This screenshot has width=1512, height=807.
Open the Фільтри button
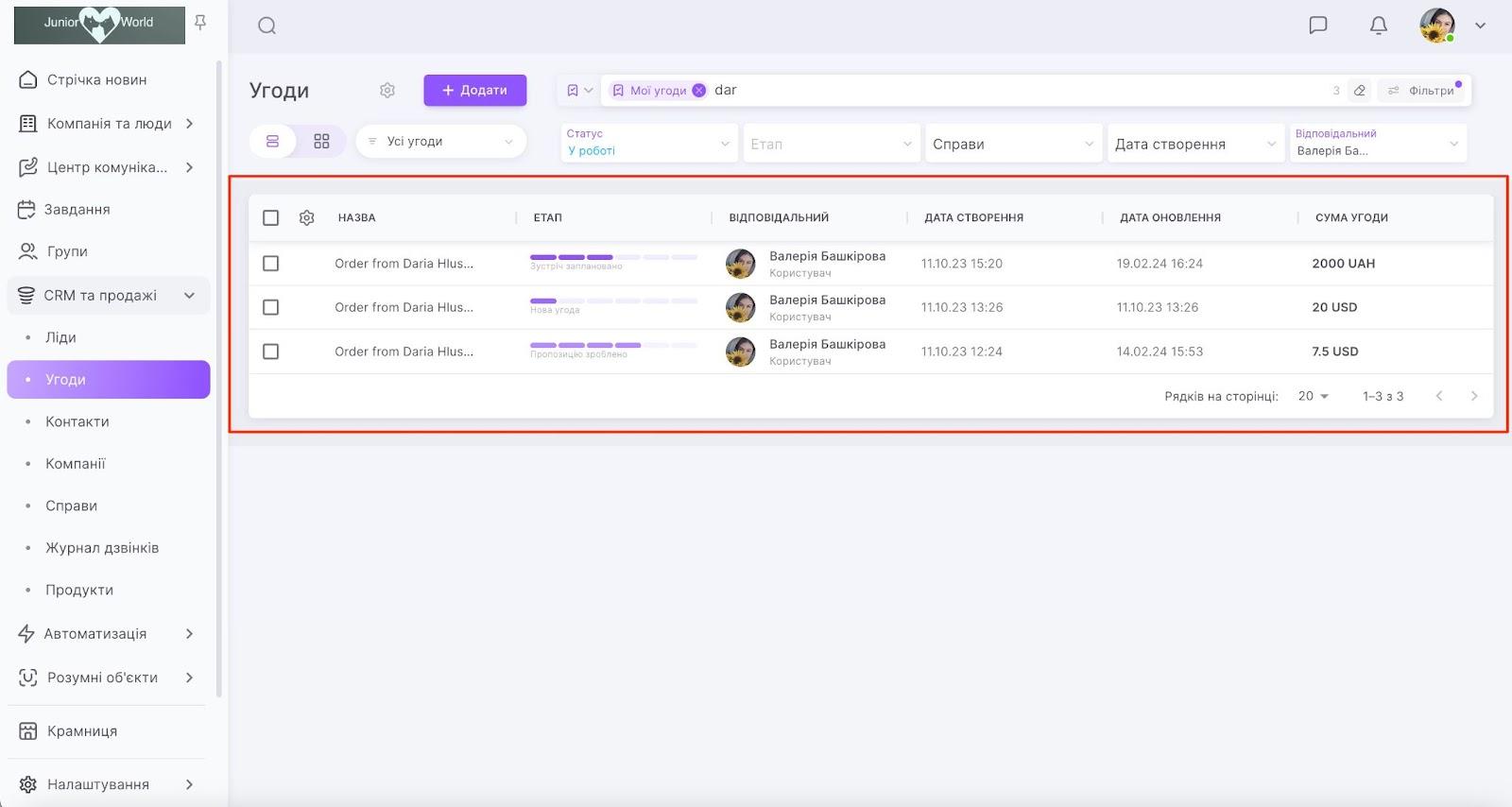[1422, 91]
